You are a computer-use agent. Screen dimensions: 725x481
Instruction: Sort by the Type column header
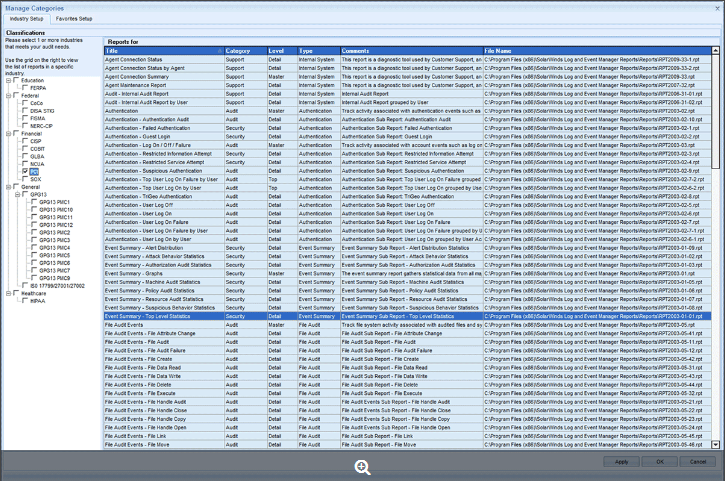point(319,51)
